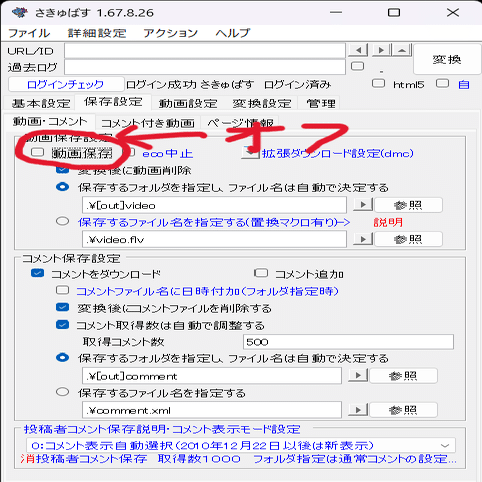Click the 変換 button
The image size is (482, 482).
[447, 59]
